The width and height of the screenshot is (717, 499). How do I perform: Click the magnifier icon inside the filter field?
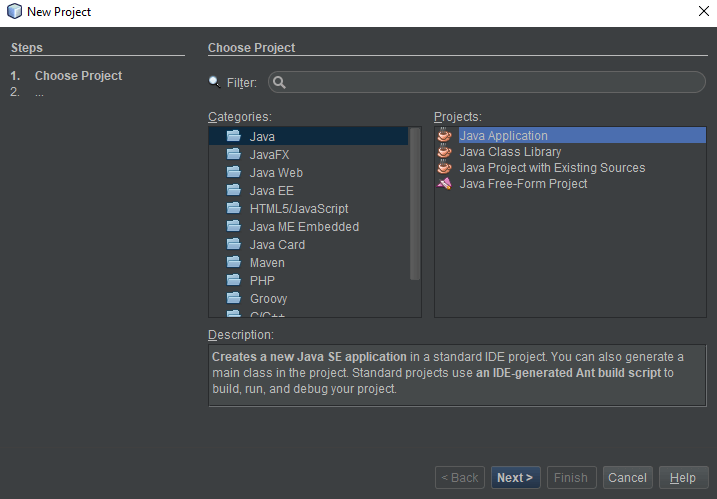pyautogui.click(x=279, y=82)
